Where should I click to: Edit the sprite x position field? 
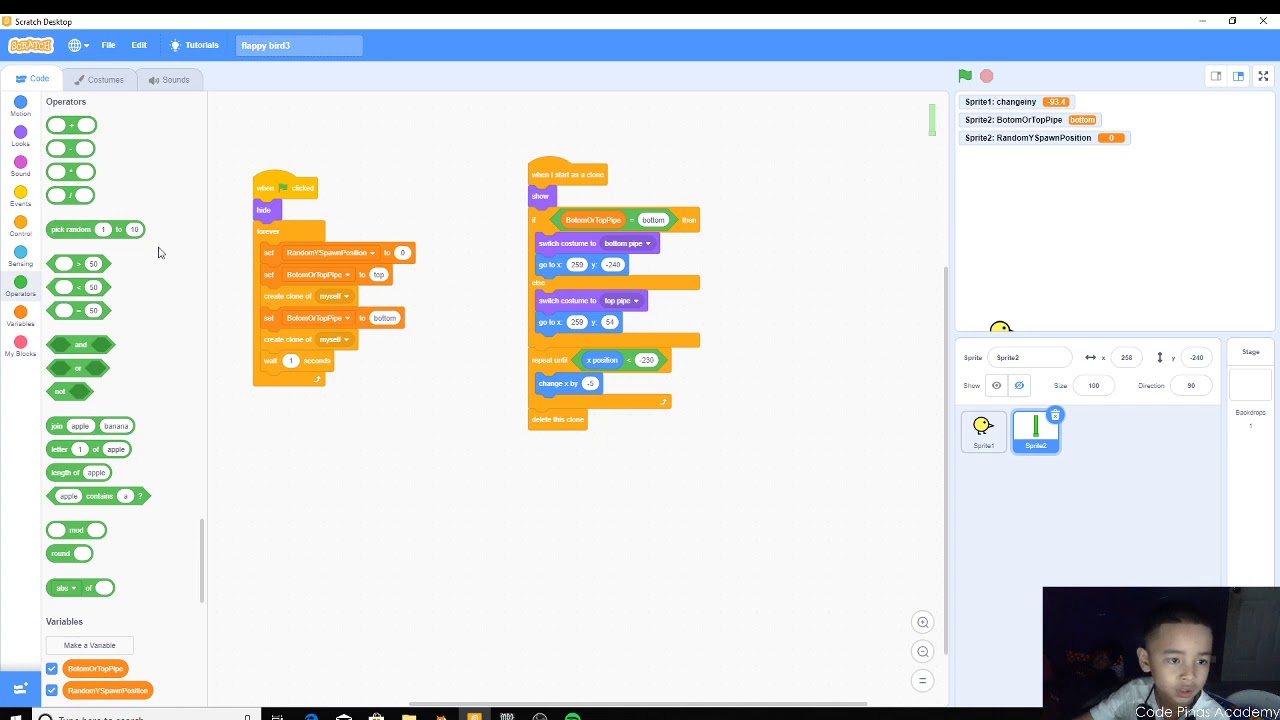coord(1127,357)
